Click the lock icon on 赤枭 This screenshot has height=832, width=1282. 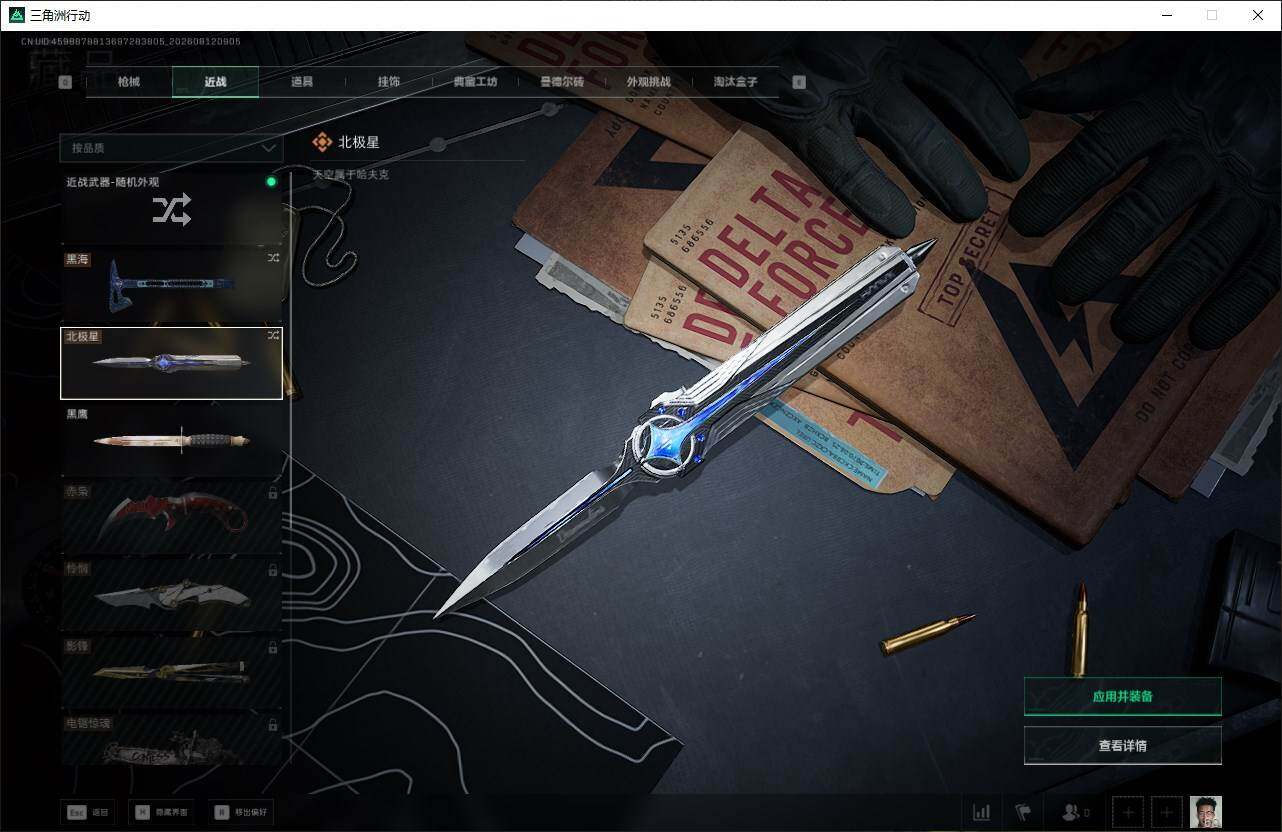coord(273,493)
